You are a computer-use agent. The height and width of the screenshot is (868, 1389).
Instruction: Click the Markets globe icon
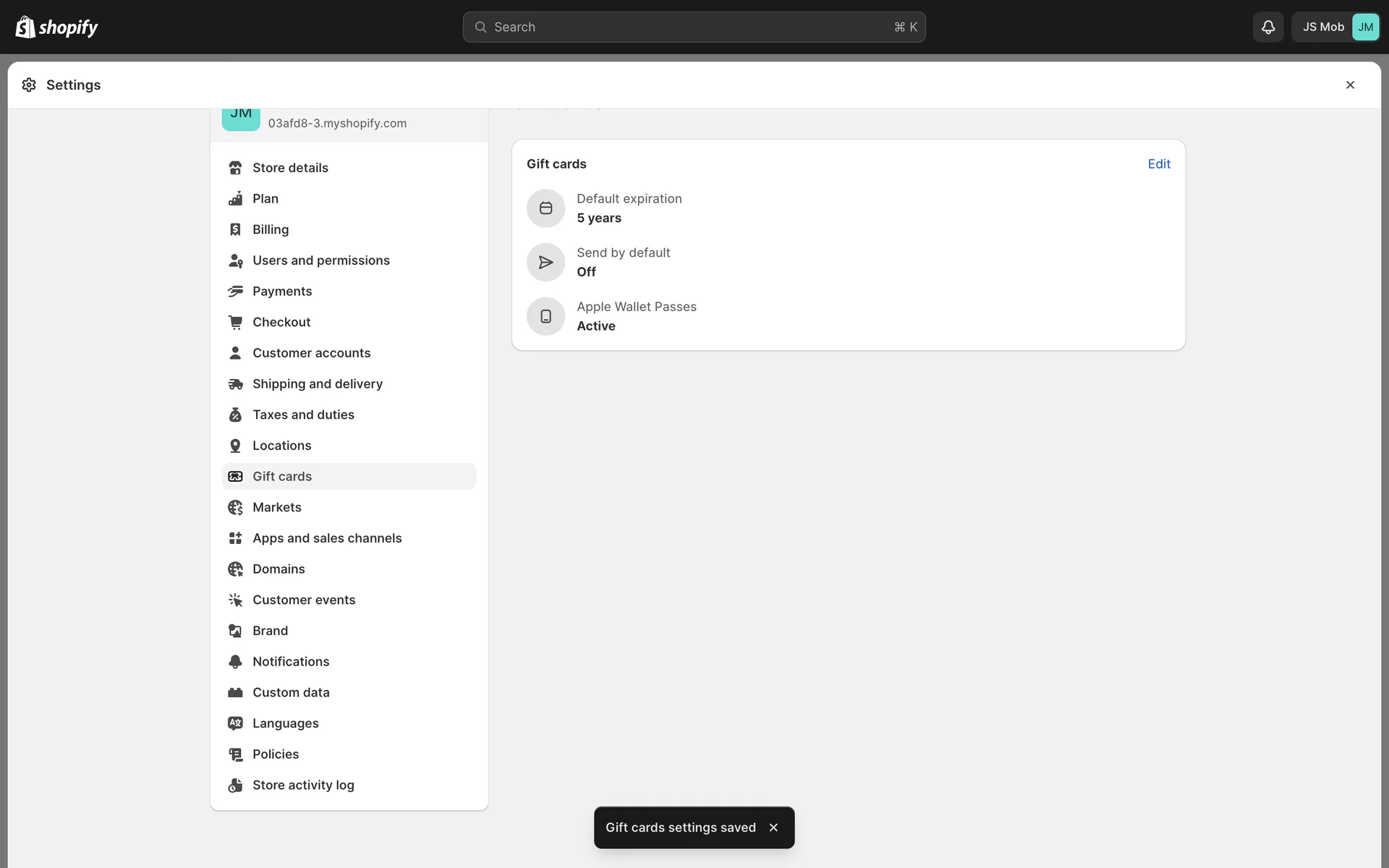235,508
